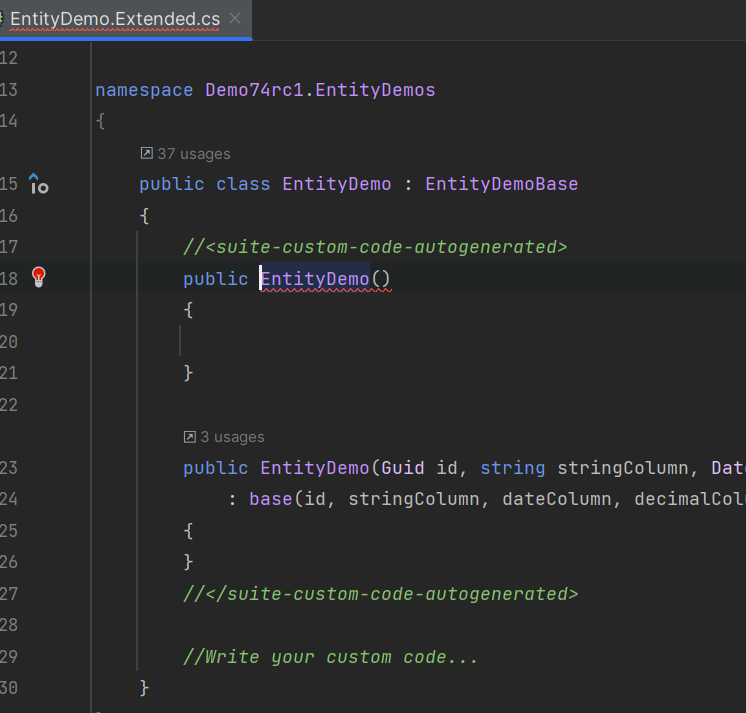Click line number 23 in the gutter
The height and width of the screenshot is (713, 746).
[10, 468]
